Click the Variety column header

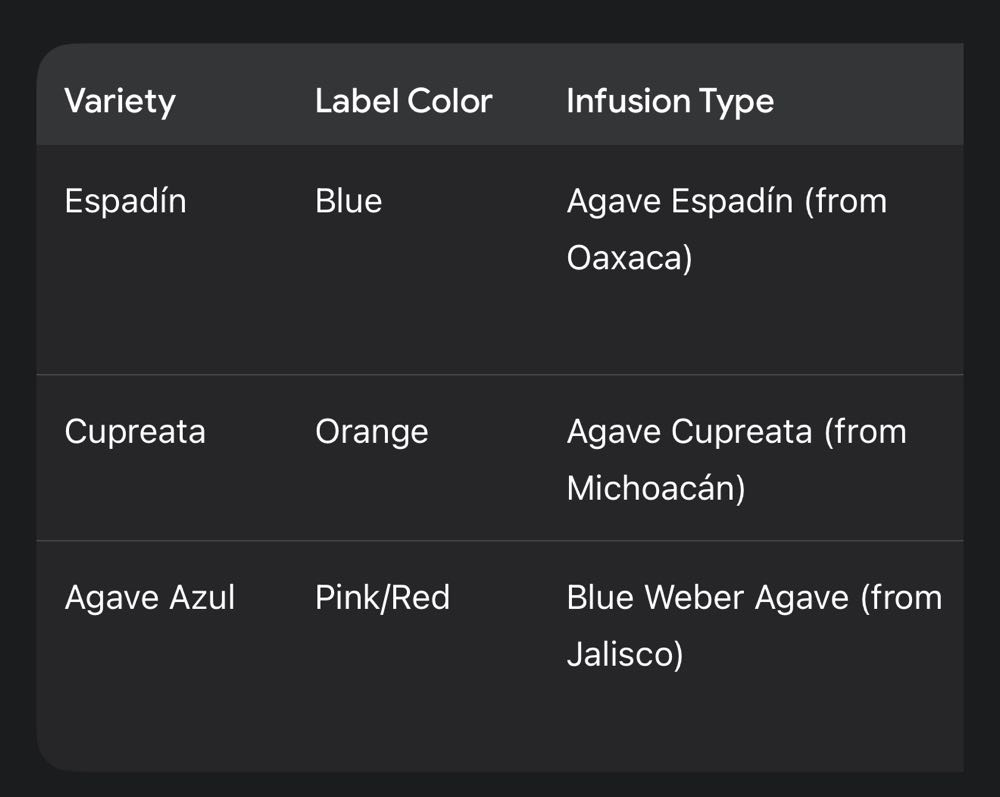click(x=120, y=101)
